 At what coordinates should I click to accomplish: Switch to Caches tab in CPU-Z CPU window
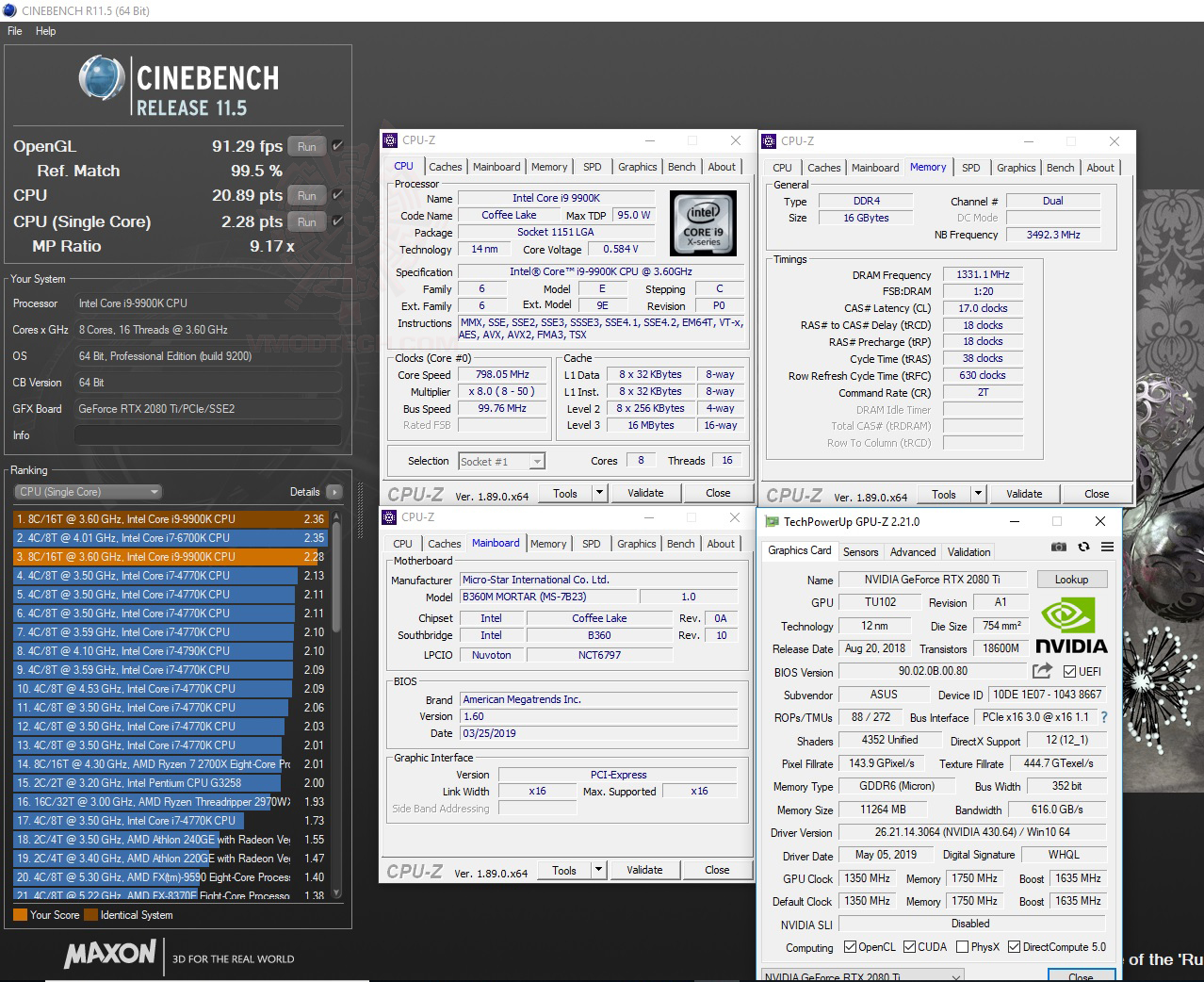coord(445,167)
